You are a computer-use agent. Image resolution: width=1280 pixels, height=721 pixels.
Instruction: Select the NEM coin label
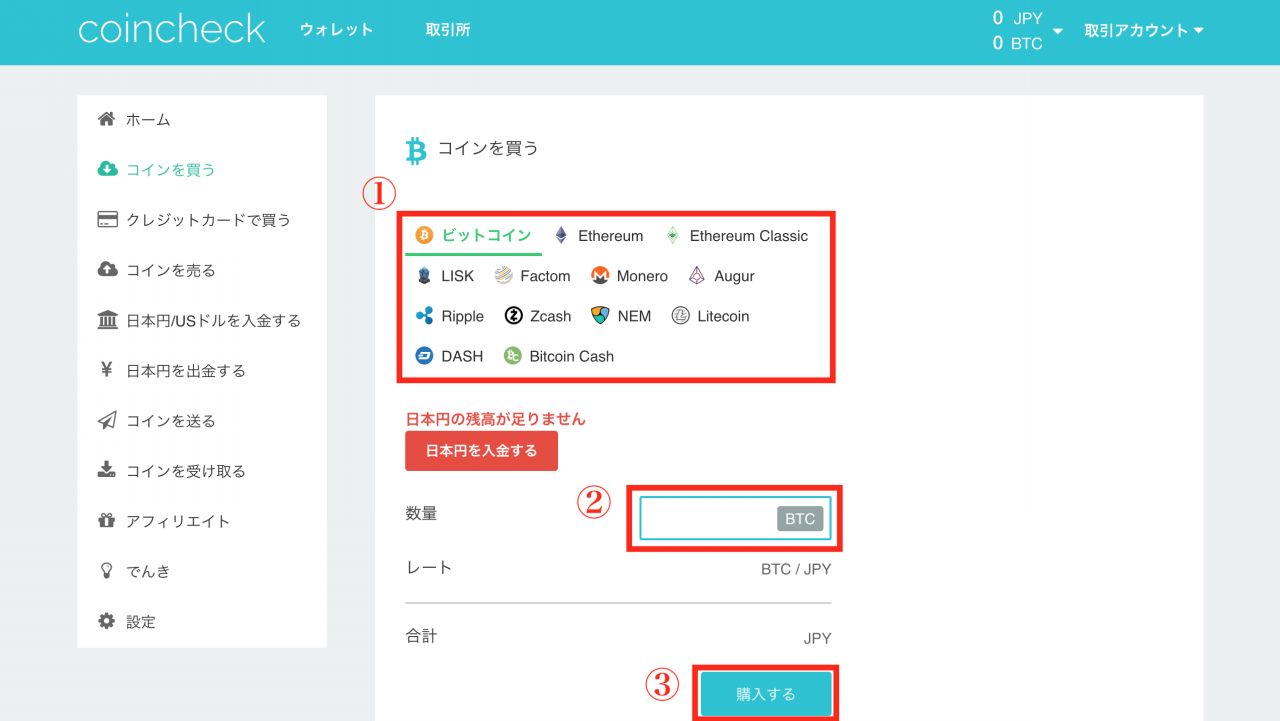point(634,316)
